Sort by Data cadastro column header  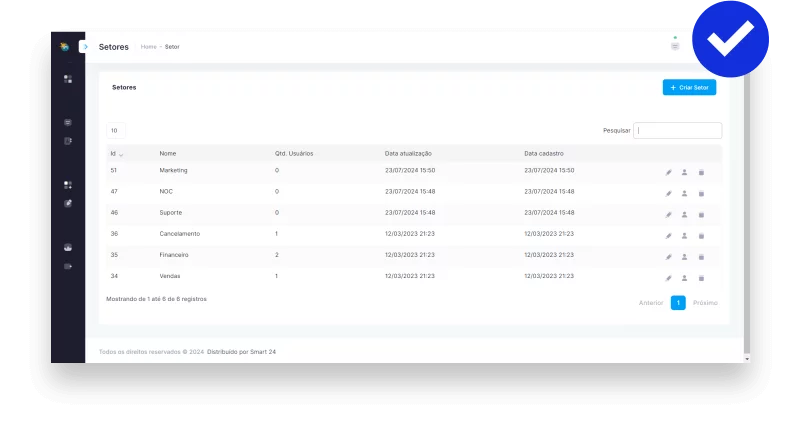pos(544,154)
